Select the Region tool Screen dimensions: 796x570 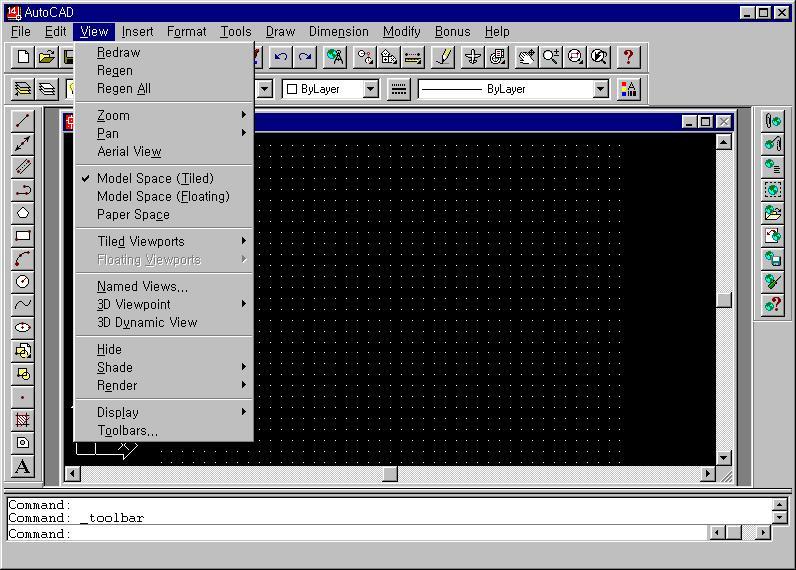click(x=23, y=443)
